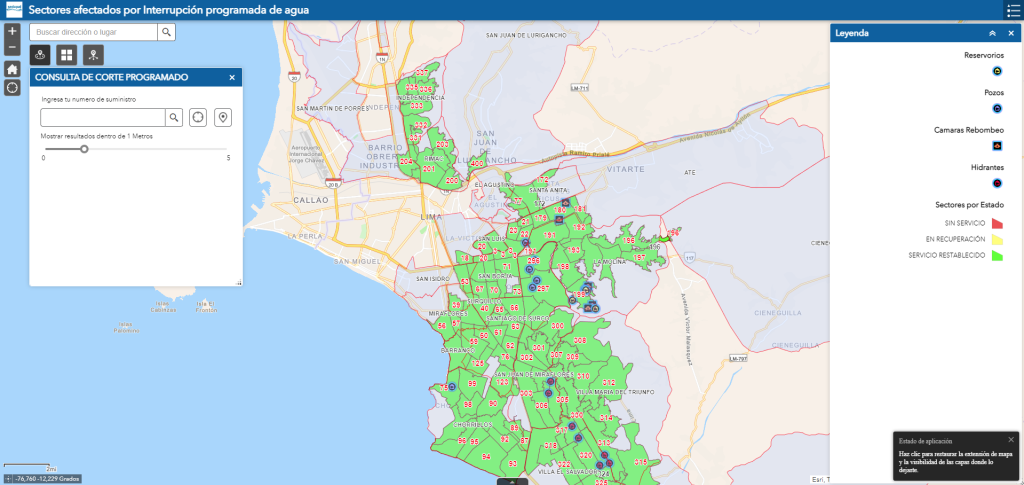Search the entered address or place
The width and height of the screenshot is (1024, 485).
167,32
